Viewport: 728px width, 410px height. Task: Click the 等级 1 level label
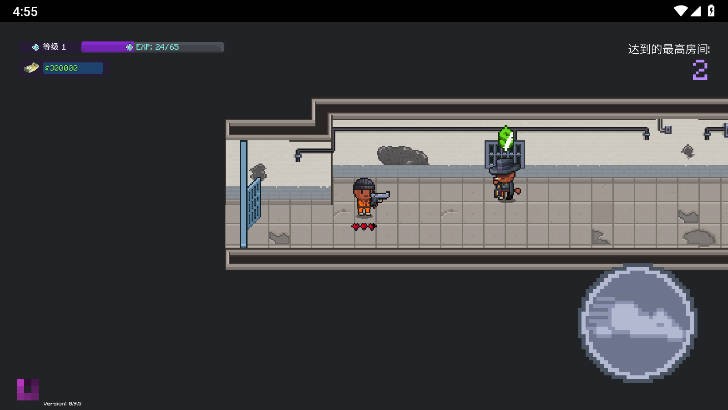(x=54, y=47)
